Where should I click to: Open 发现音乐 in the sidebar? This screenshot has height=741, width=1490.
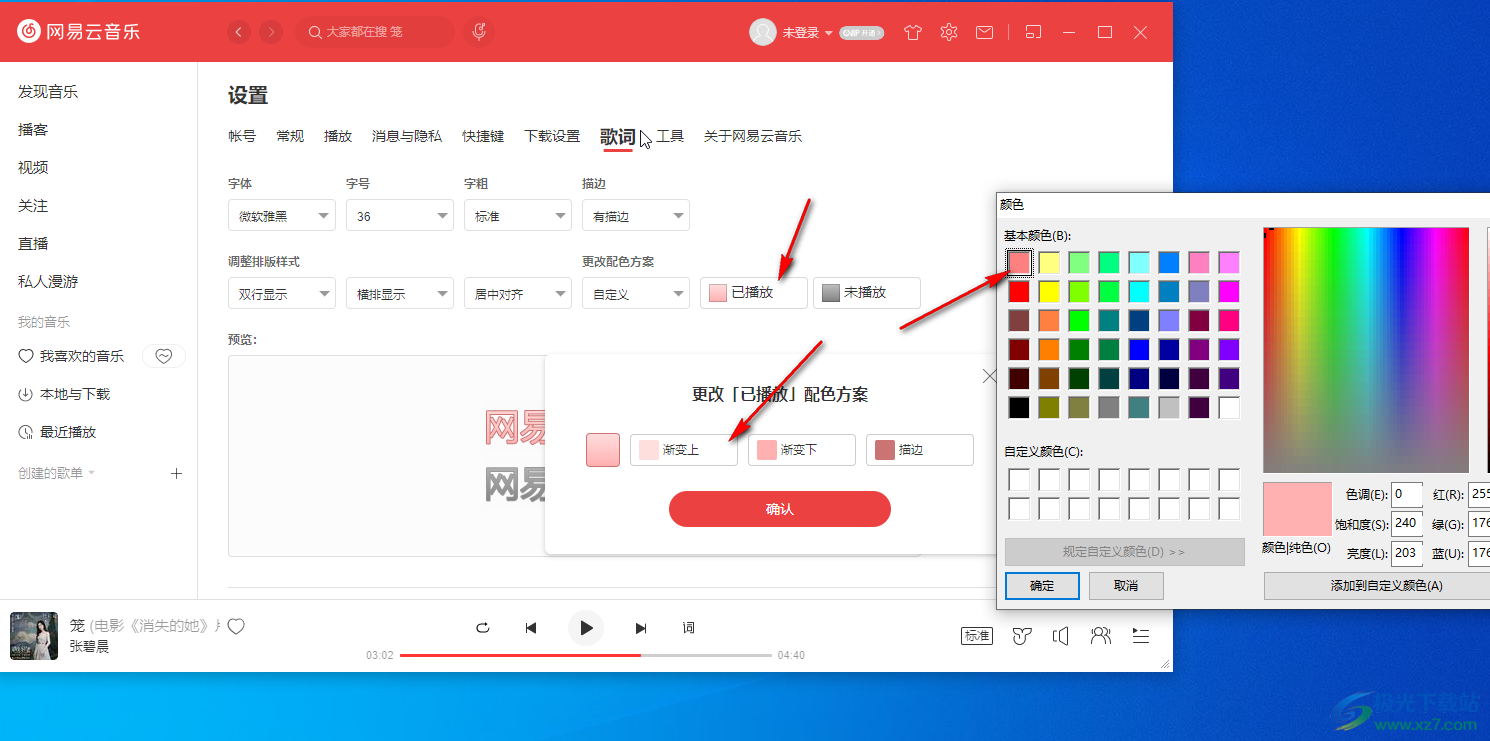[48, 92]
